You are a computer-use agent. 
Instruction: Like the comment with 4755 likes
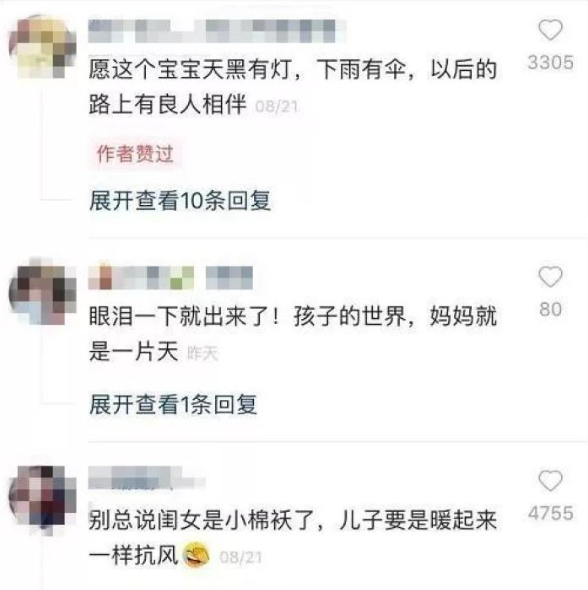pyautogui.click(x=550, y=480)
